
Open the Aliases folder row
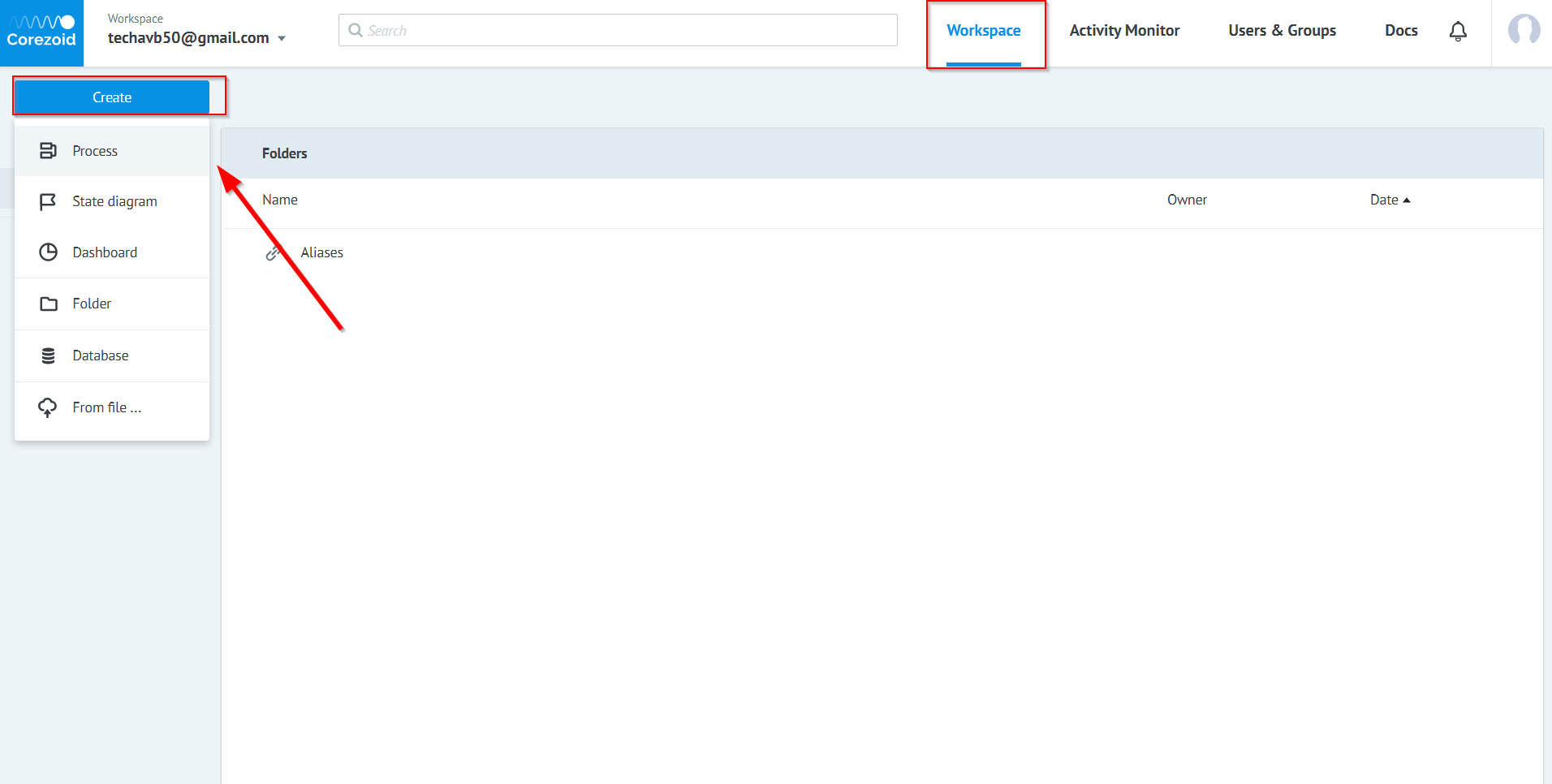(882, 252)
